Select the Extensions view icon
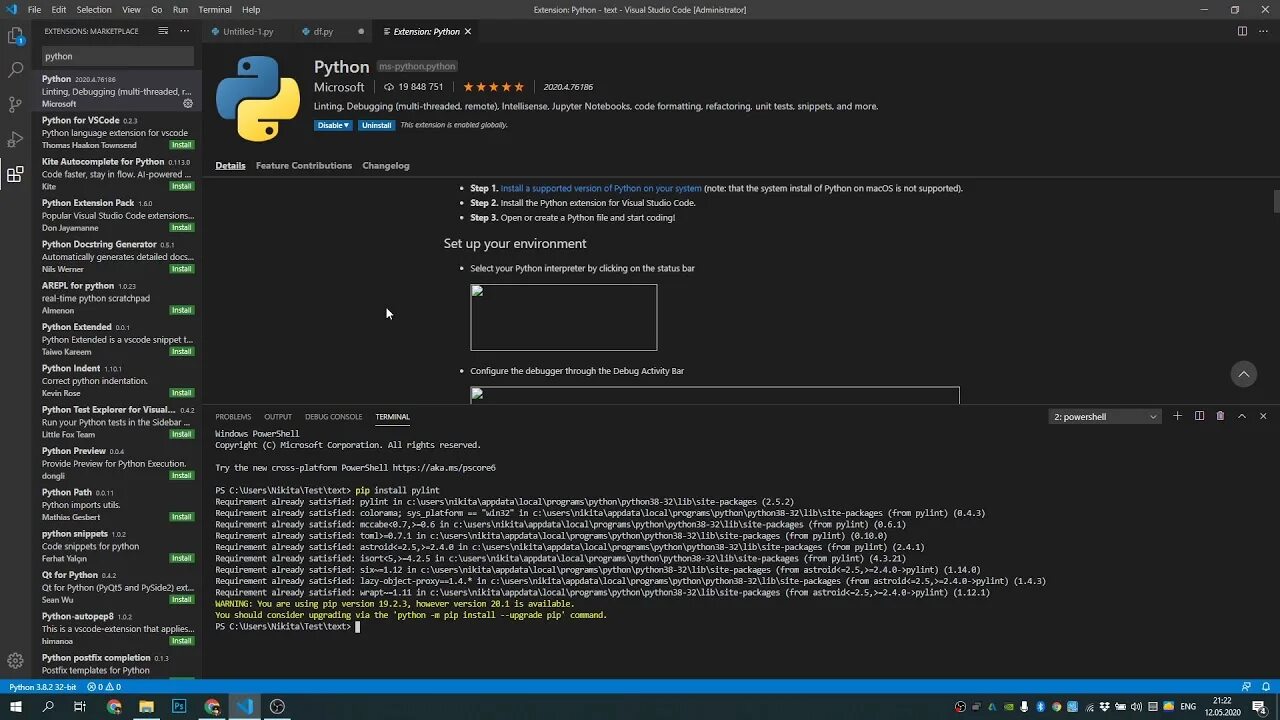 click(15, 175)
